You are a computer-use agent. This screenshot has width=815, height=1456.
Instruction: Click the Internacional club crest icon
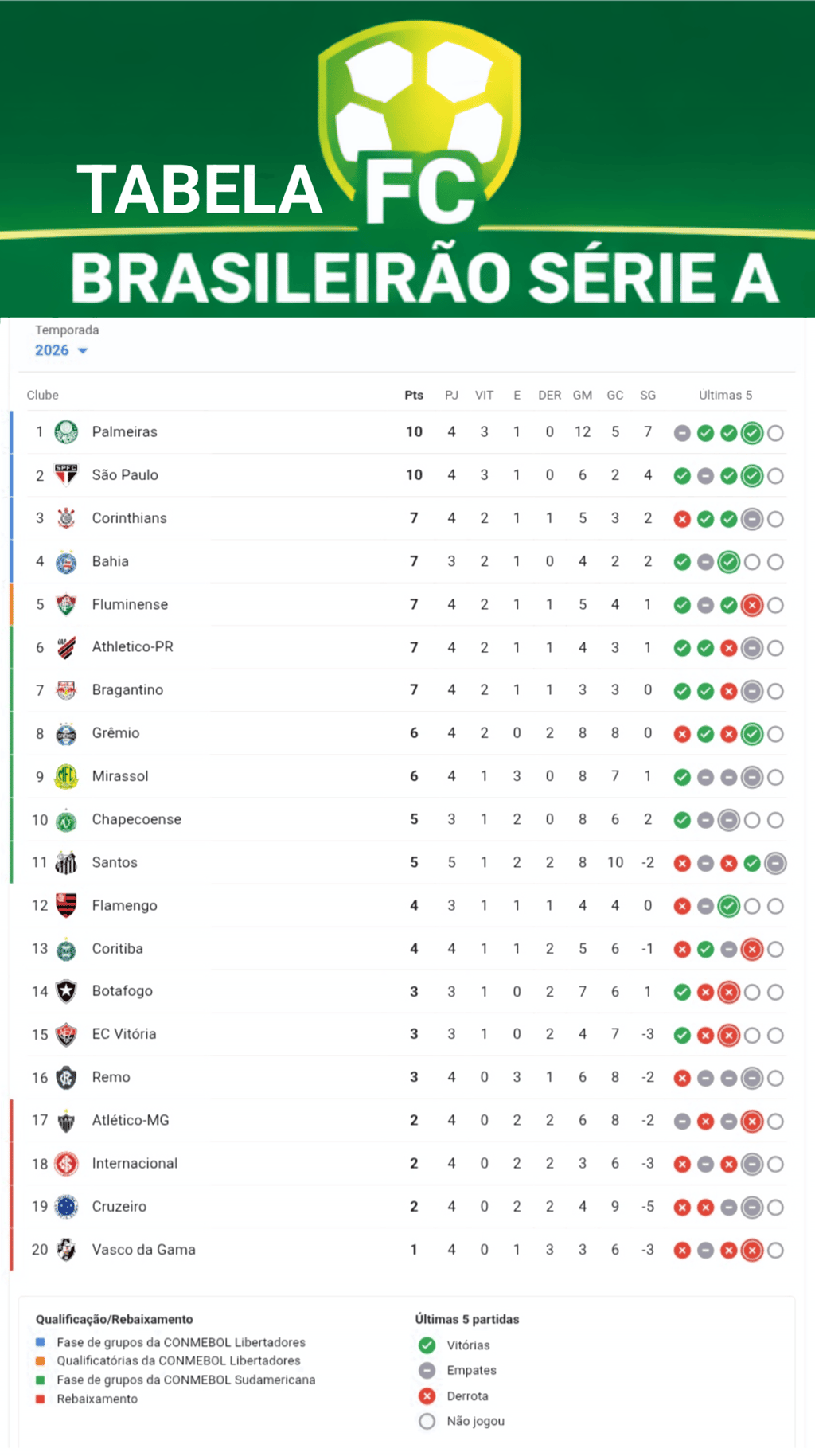click(x=66, y=1164)
